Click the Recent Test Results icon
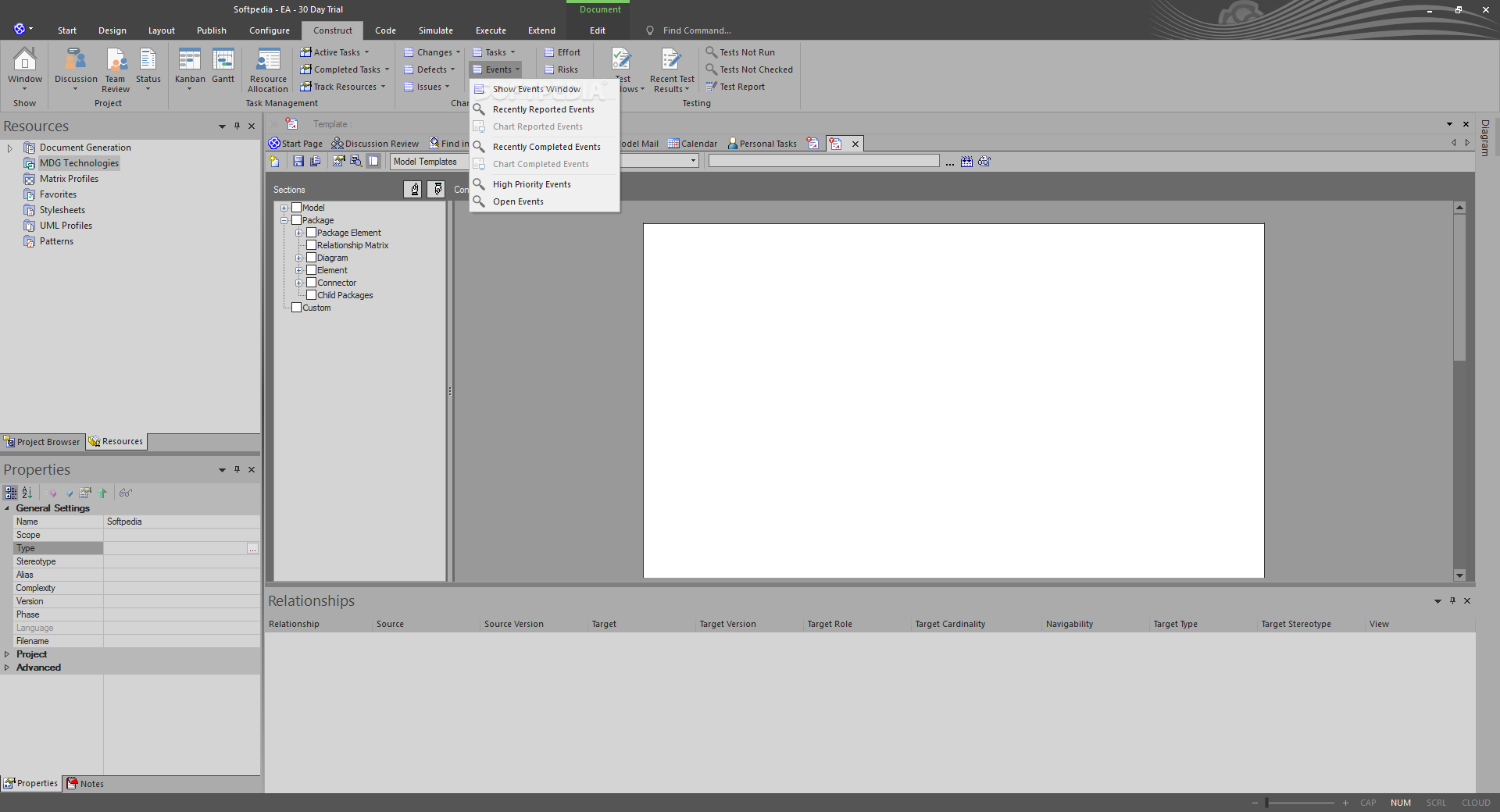Screen dimensions: 1500x812 pos(672,70)
